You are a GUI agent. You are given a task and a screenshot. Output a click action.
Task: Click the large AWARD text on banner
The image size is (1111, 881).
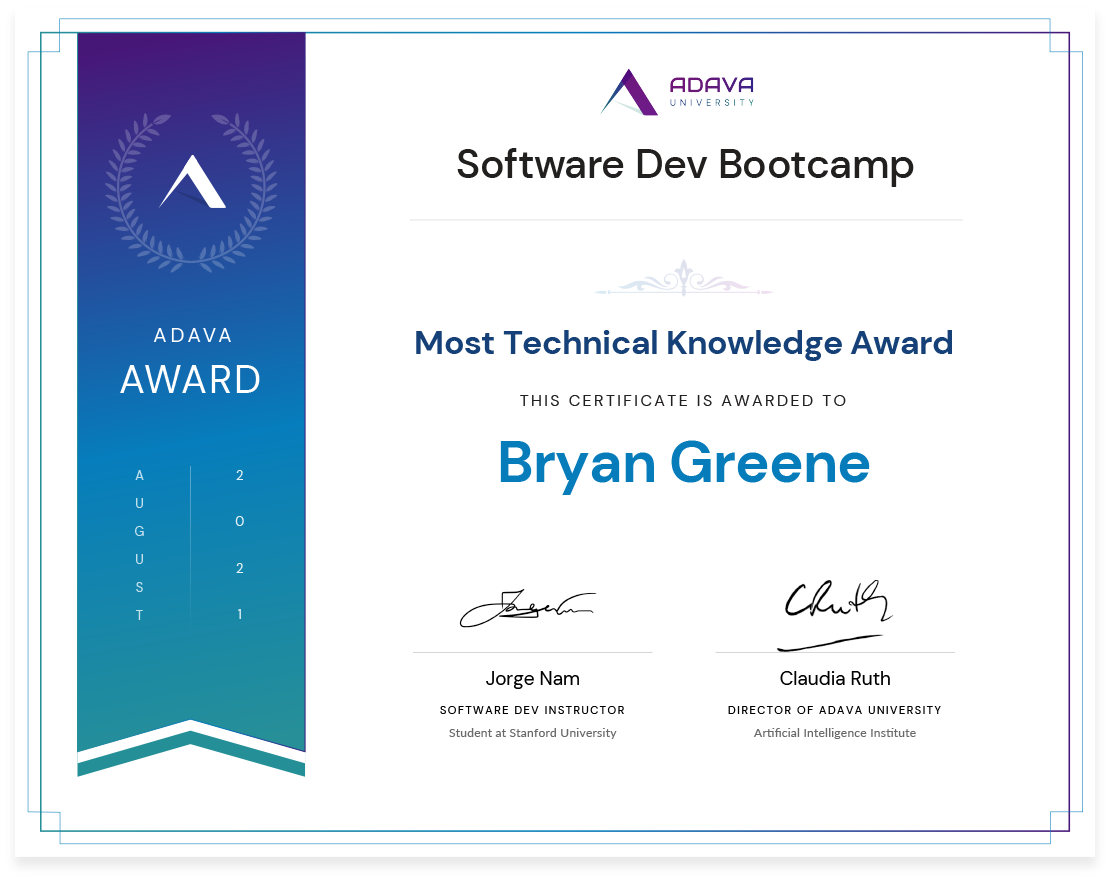pos(191,380)
